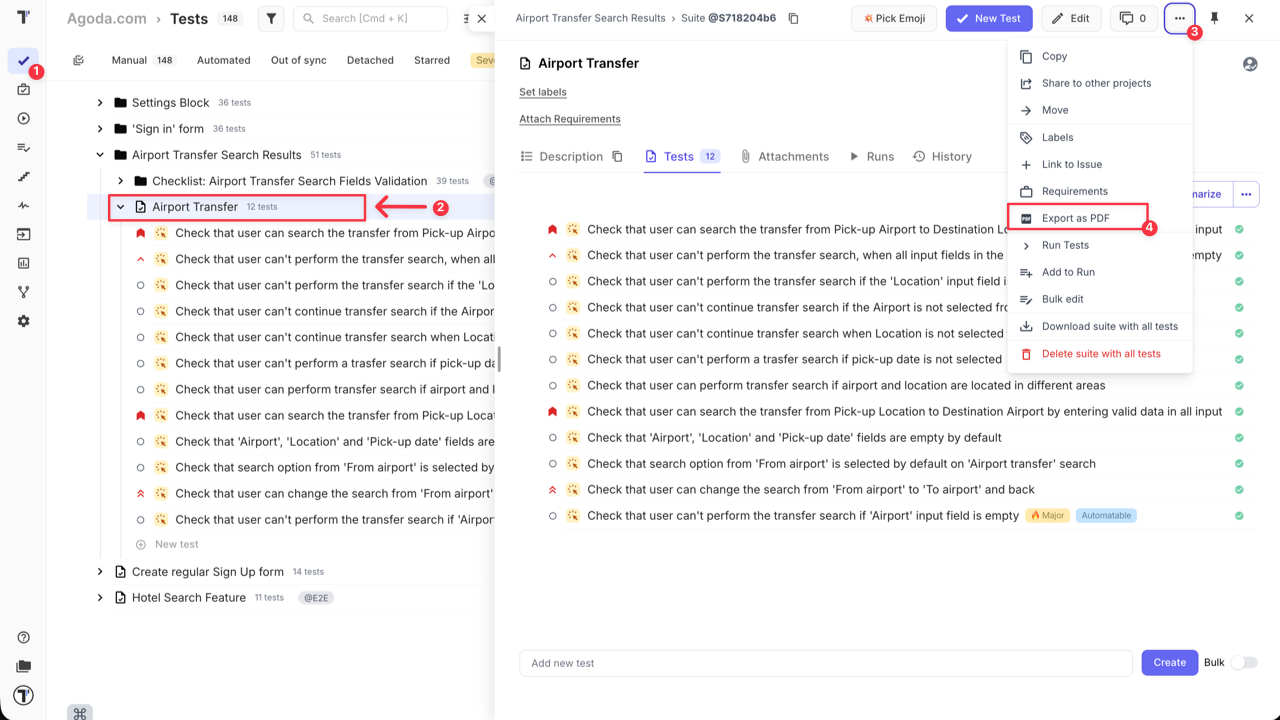Open the Runs play icon in the sidebar
1280x720 pixels.
[23, 118]
